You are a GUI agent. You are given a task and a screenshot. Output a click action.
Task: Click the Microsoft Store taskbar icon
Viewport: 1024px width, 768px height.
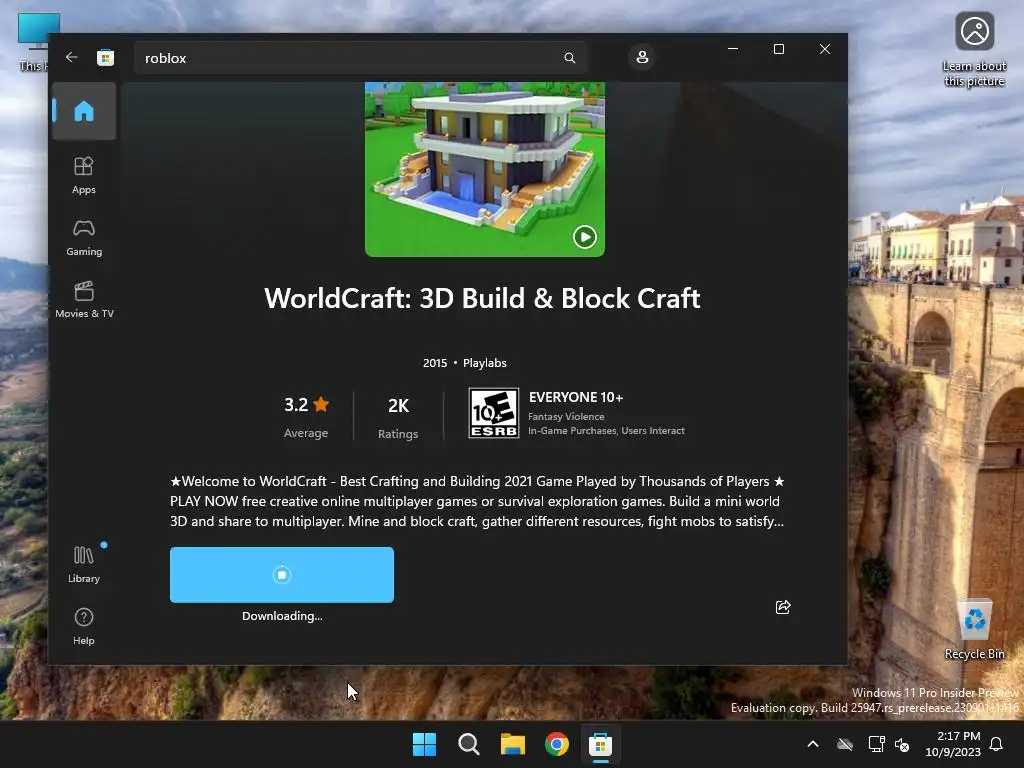click(600, 744)
